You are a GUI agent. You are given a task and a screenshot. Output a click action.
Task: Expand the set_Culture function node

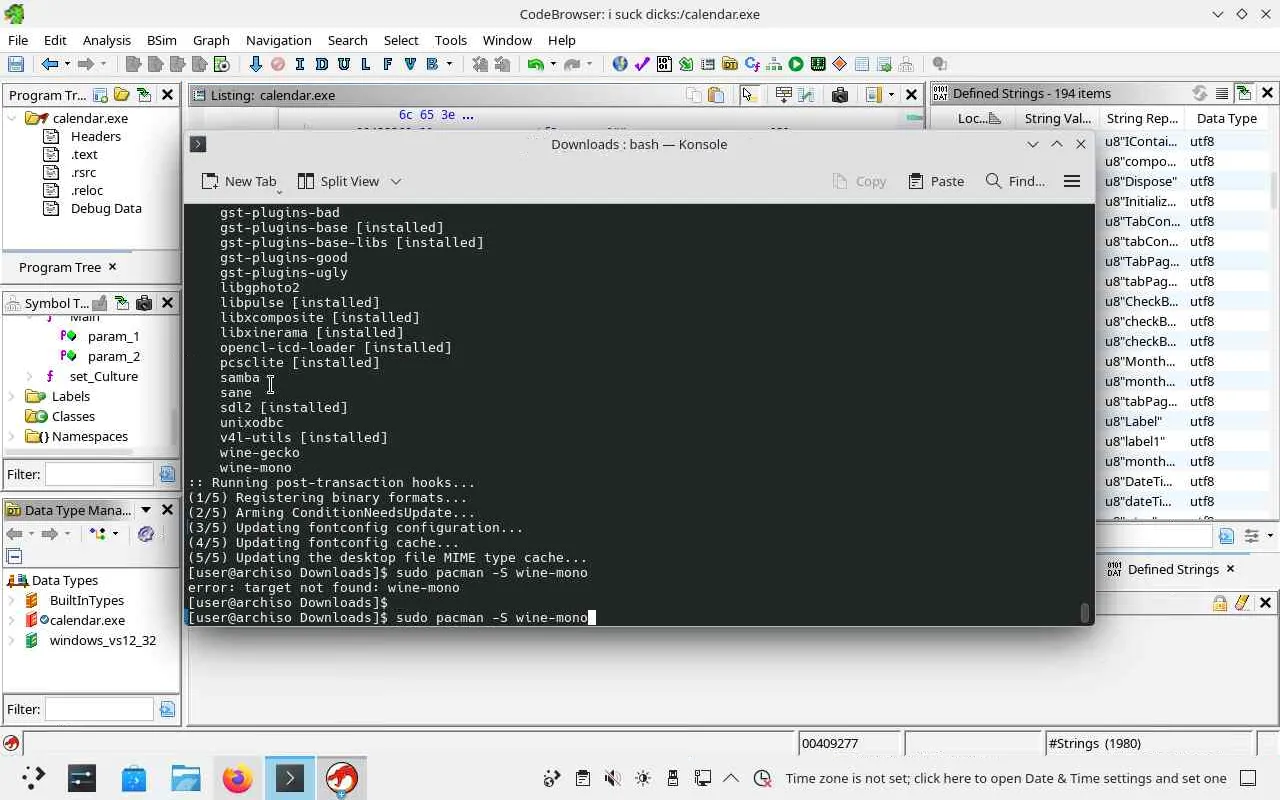[x=29, y=376]
